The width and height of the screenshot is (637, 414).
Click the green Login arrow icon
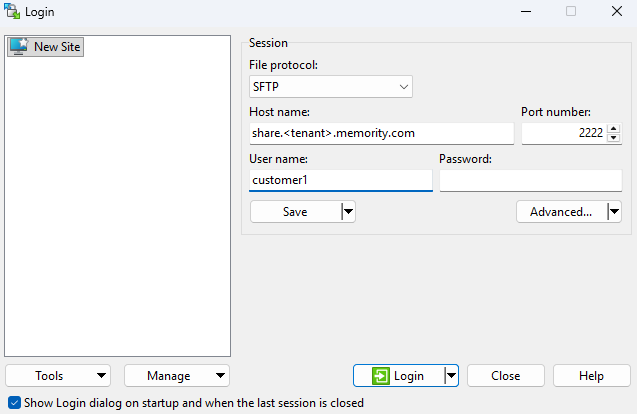pyautogui.click(x=380, y=376)
